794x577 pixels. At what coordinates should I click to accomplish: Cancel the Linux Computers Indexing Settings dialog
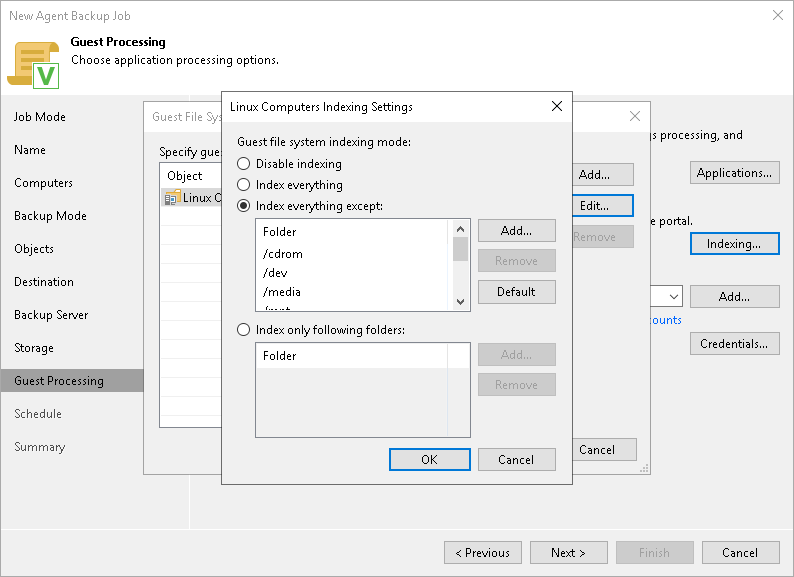pos(517,459)
